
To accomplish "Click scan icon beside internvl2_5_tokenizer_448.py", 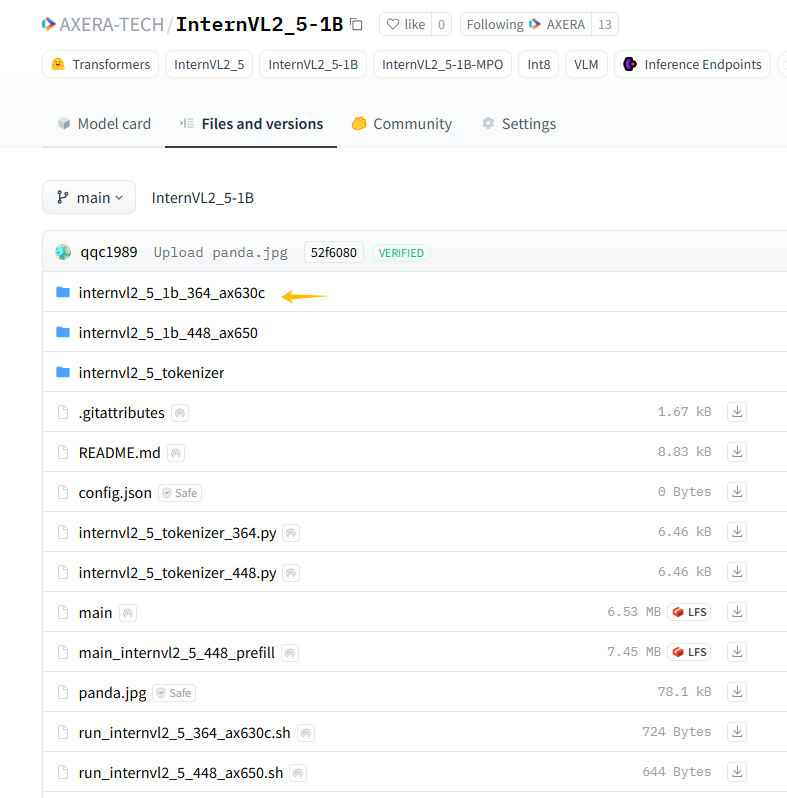I will pyautogui.click(x=291, y=573).
